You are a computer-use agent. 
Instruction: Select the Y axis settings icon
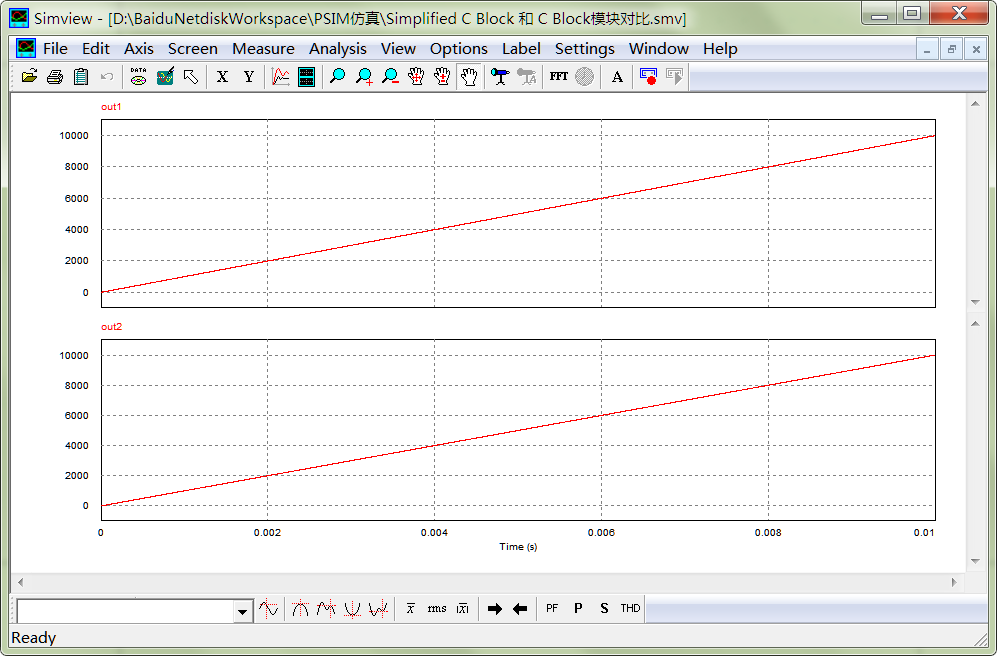coord(247,76)
